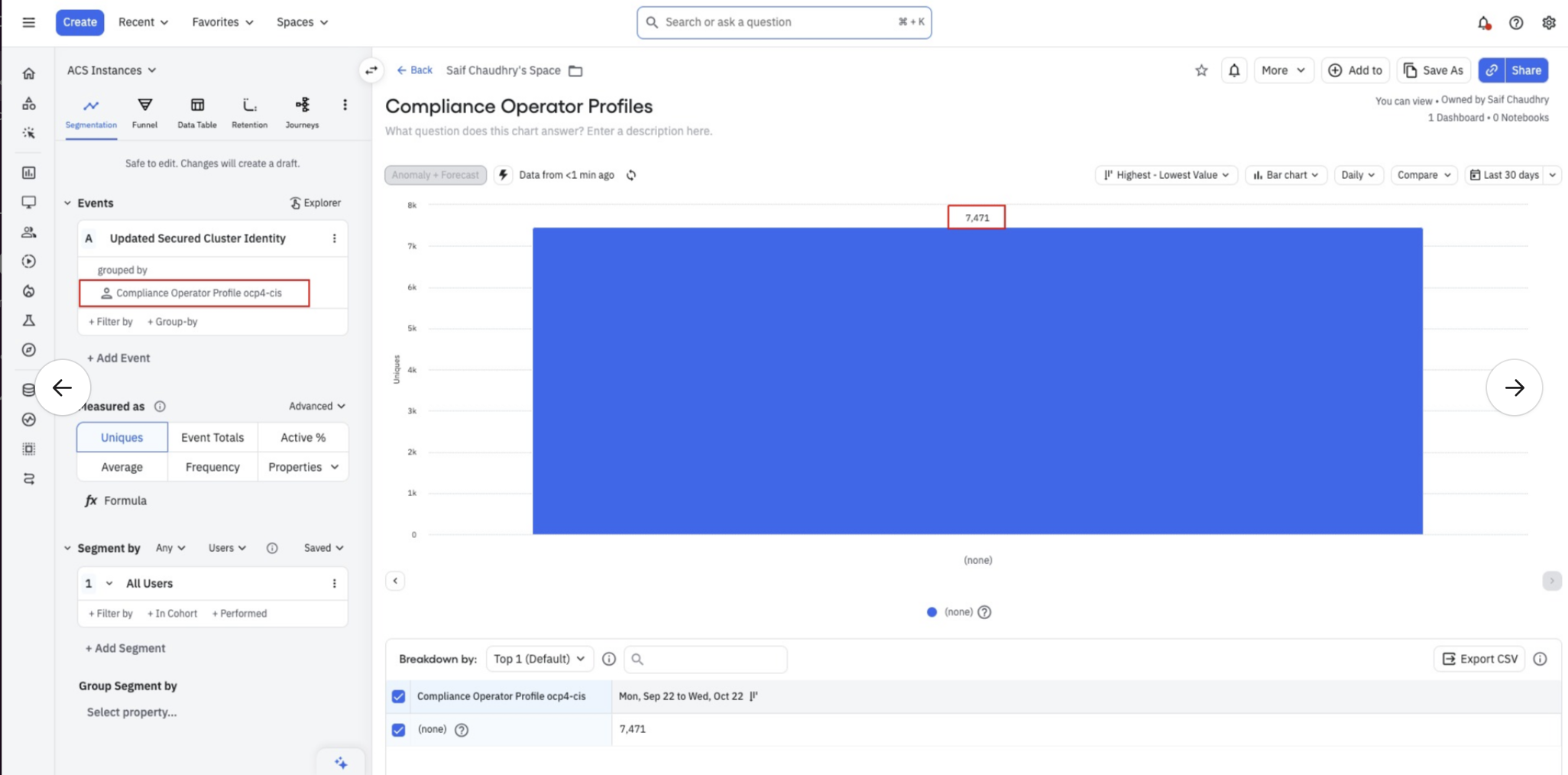The height and width of the screenshot is (775, 1568).
Task: Open the Top 1 (Default) breakdown dropdown
Action: click(x=539, y=659)
